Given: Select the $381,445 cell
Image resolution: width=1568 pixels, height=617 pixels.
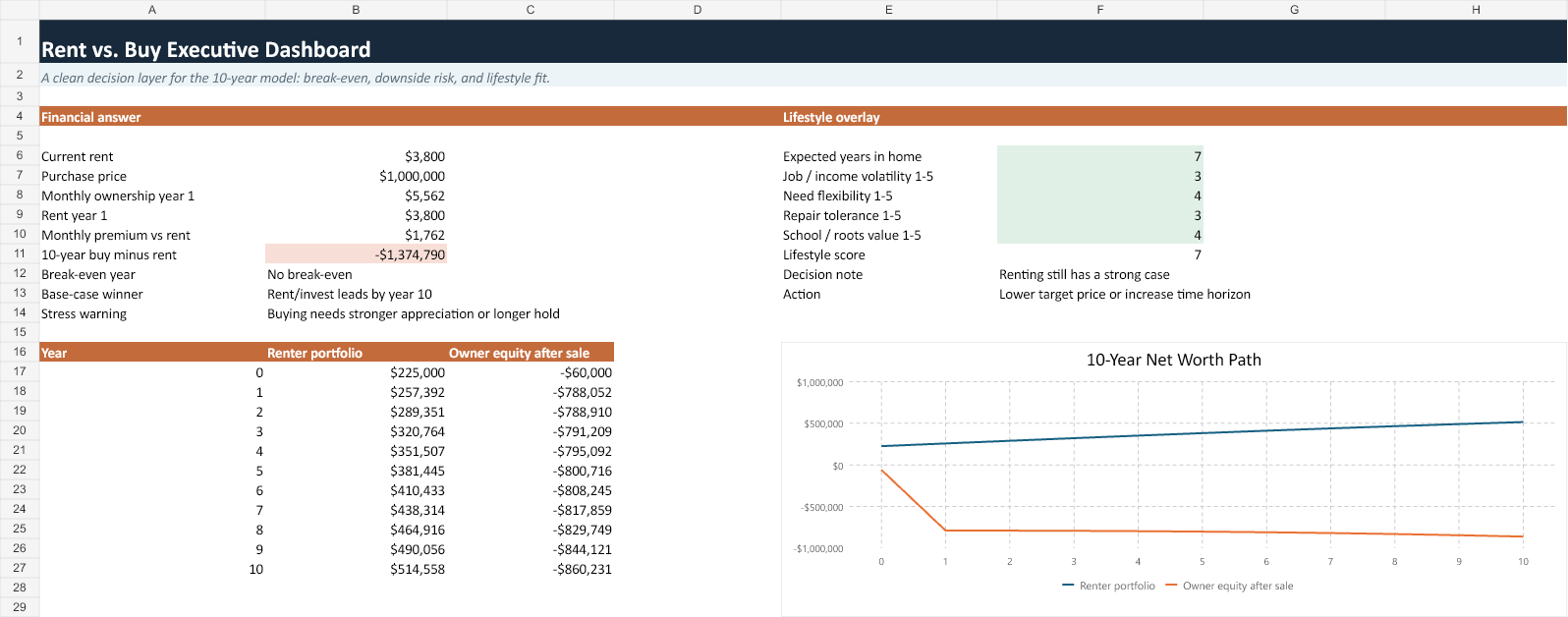Looking at the screenshot, I should [356, 471].
